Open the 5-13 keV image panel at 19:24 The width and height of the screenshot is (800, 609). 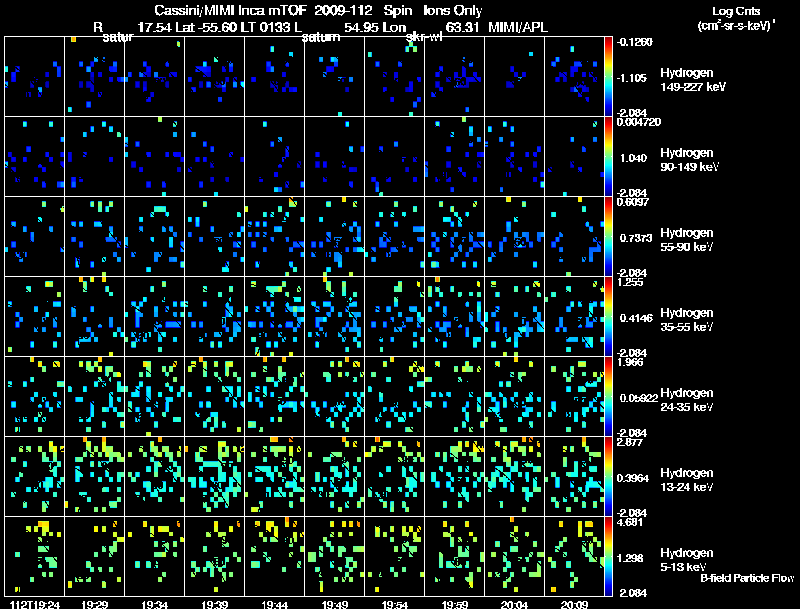pyautogui.click(x=34, y=556)
